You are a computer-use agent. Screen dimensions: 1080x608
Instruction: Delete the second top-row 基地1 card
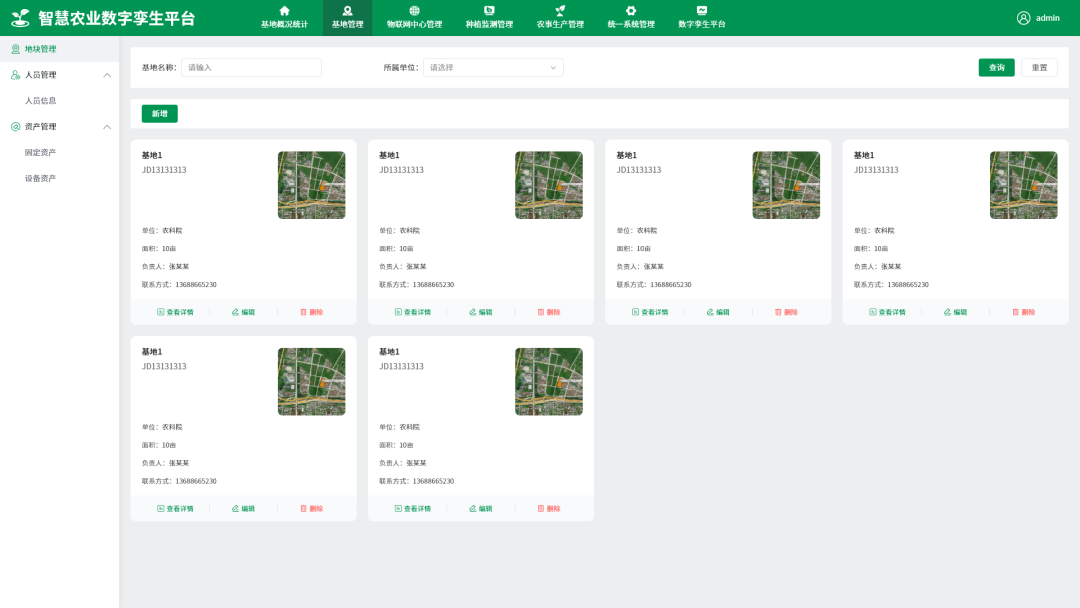click(549, 312)
